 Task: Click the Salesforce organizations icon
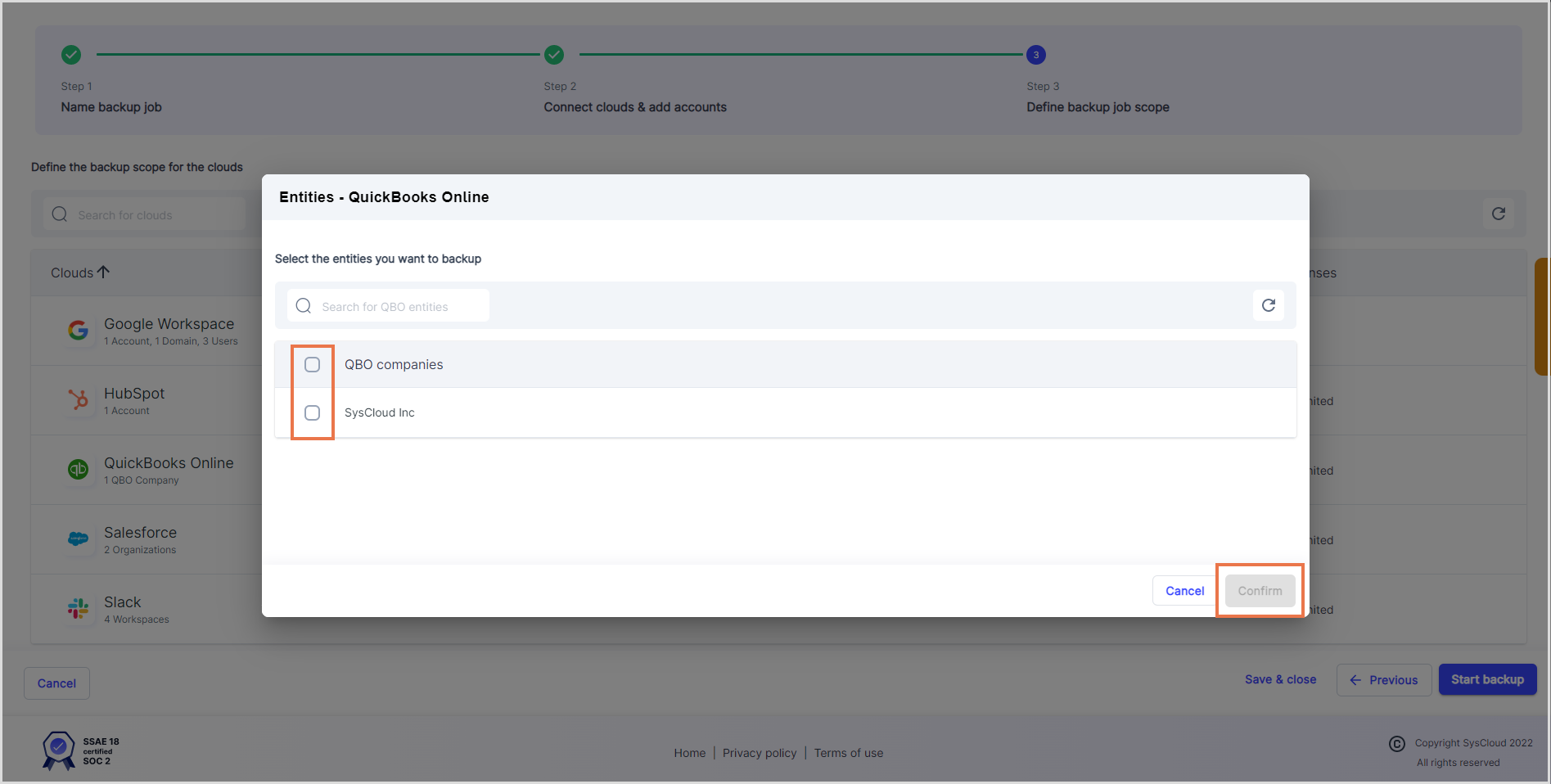click(x=79, y=539)
